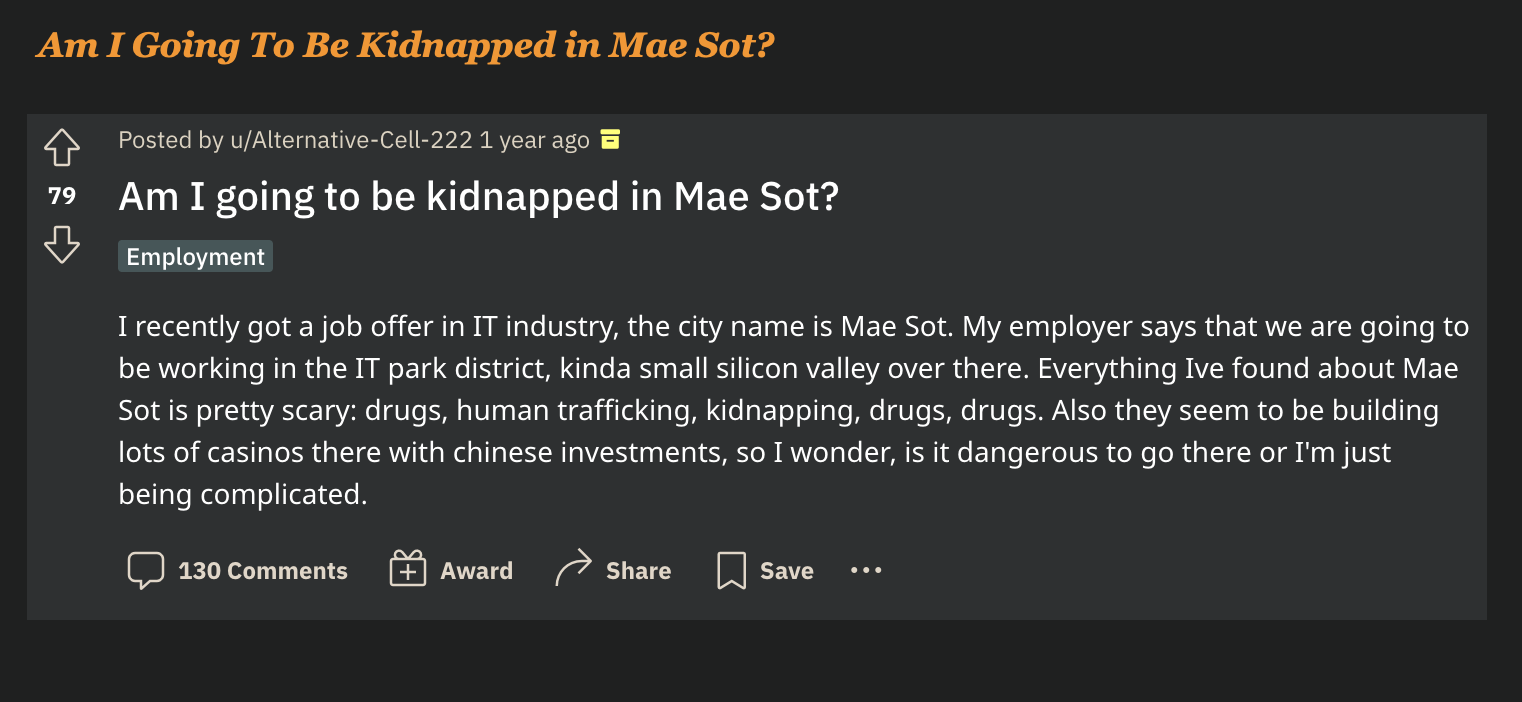Click the Save text label
This screenshot has height=702, width=1522.
click(x=787, y=571)
